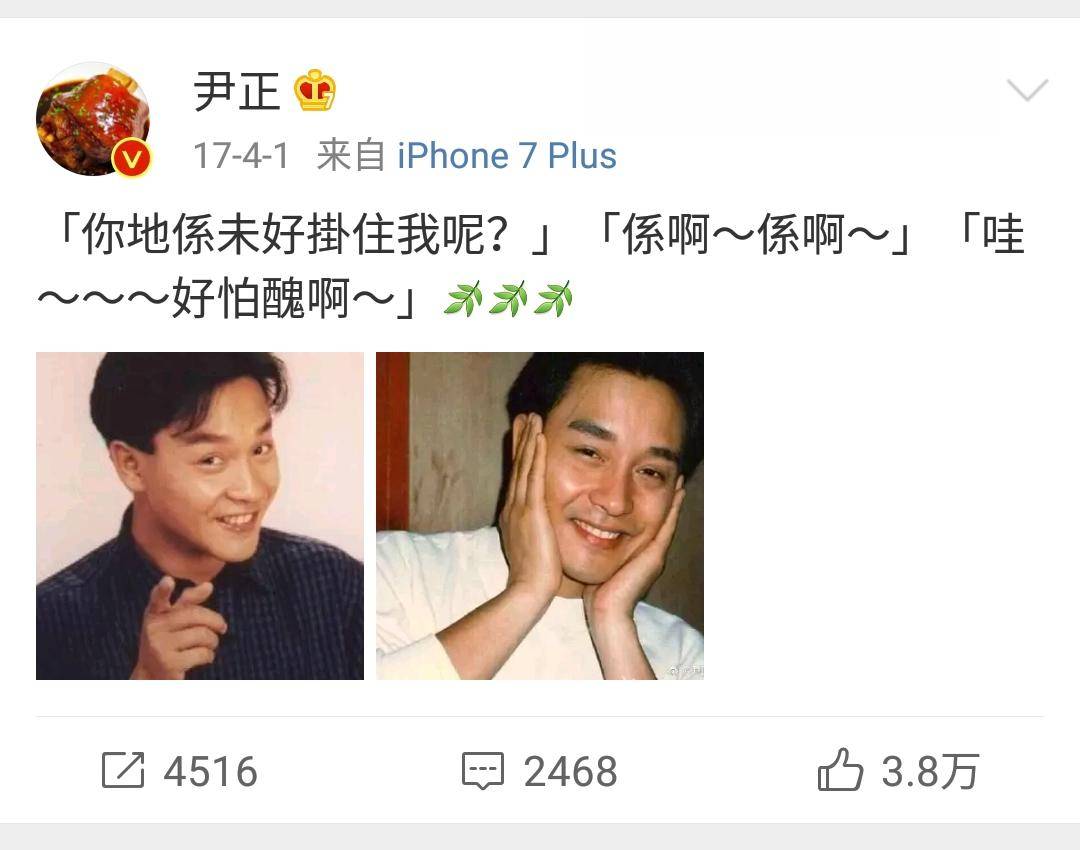Image resolution: width=1080 pixels, height=850 pixels.
Task: Expand the post options chevron arrow
Action: (1027, 90)
